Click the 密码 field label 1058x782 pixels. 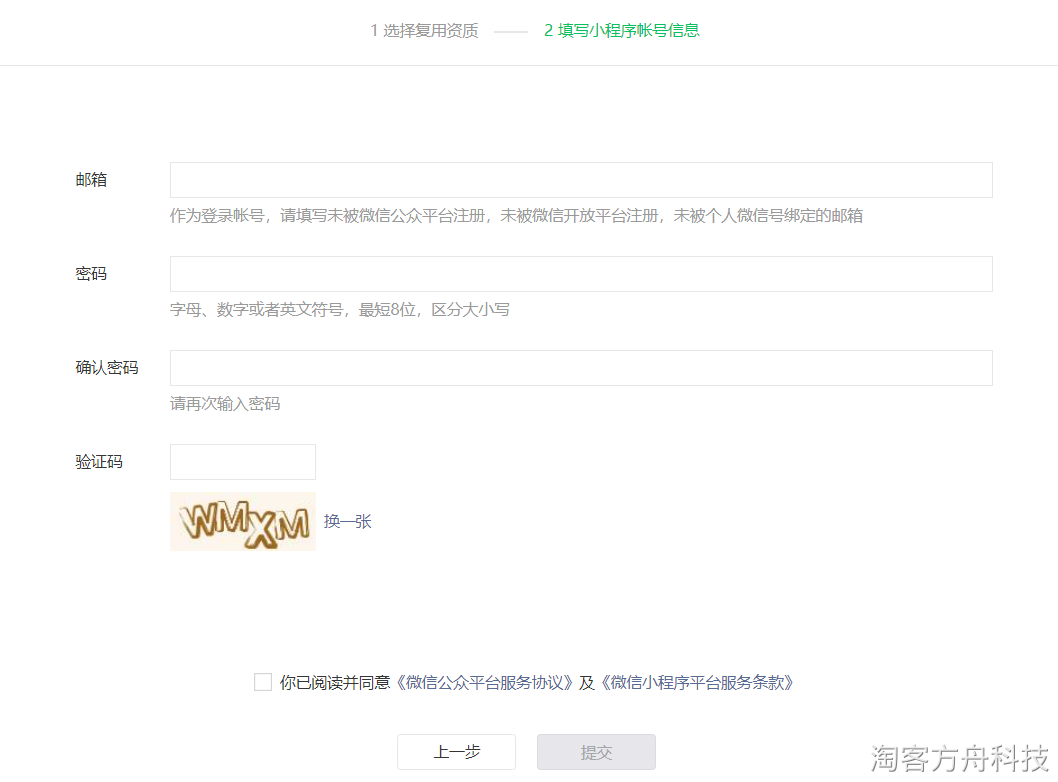(x=91, y=274)
